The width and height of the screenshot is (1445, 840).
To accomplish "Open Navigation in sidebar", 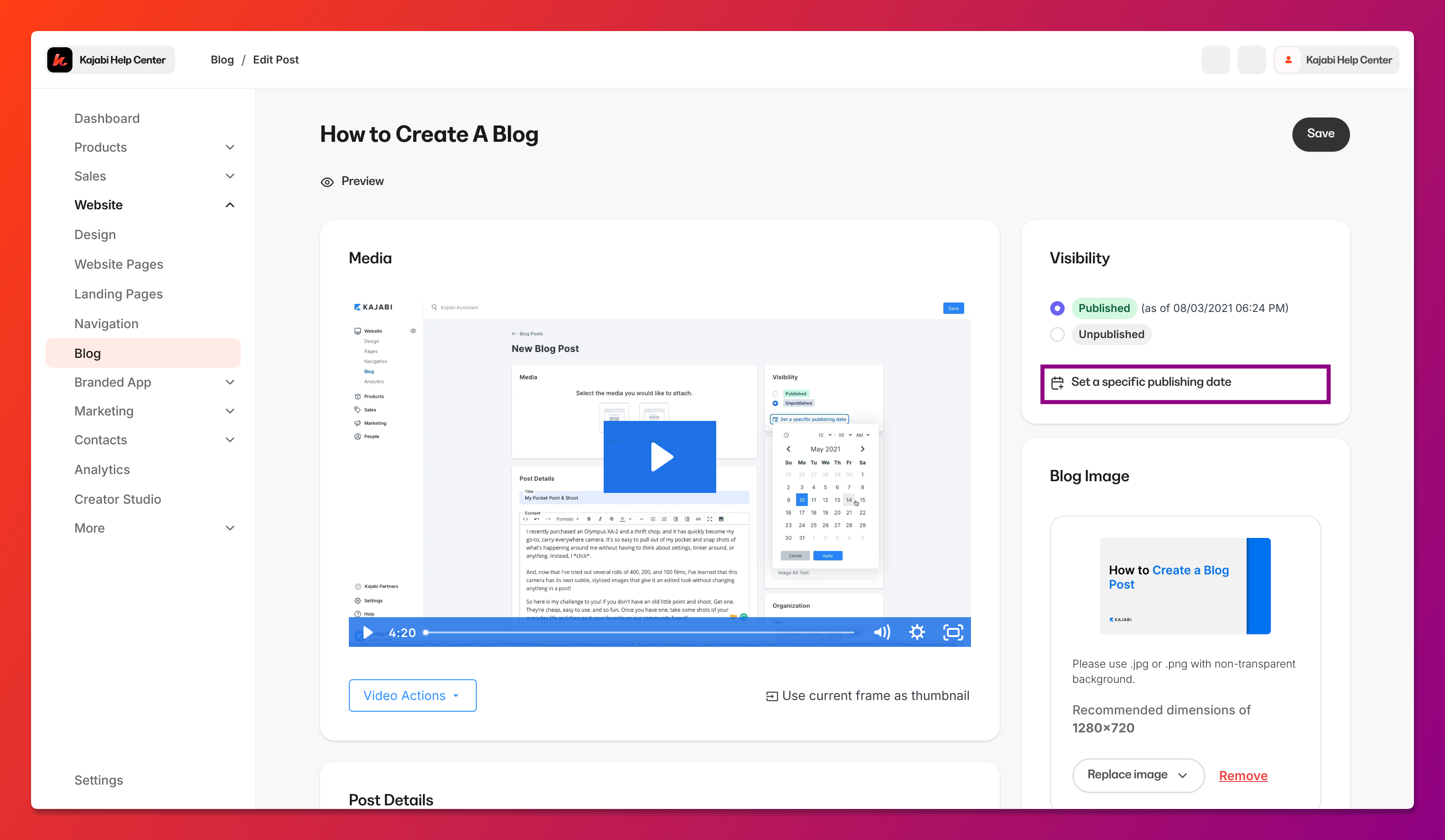I will pyautogui.click(x=106, y=323).
